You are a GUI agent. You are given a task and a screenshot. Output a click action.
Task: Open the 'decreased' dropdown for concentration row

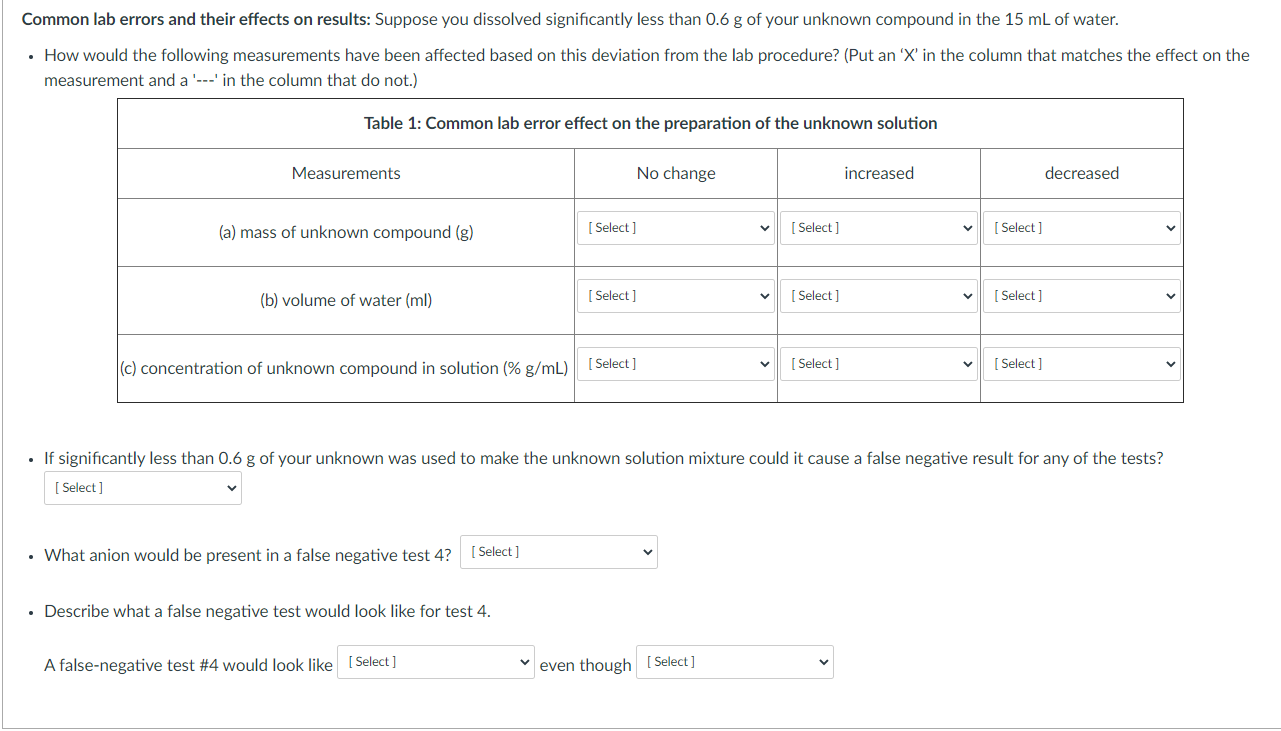1081,363
